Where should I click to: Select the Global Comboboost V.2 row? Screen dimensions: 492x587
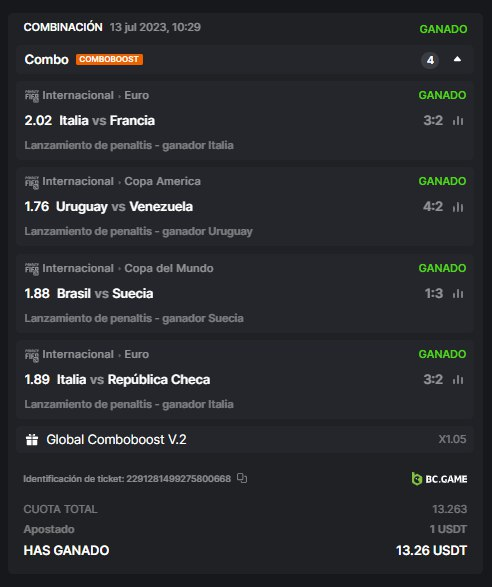click(x=245, y=440)
